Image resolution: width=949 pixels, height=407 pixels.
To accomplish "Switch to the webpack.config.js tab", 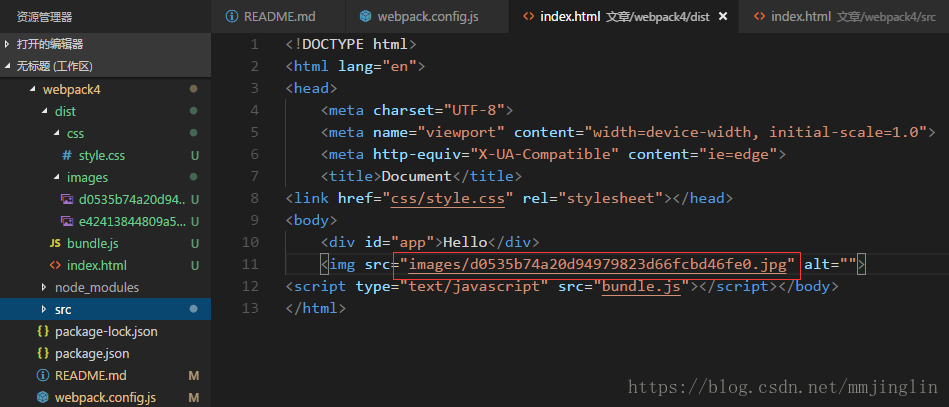I will click(x=427, y=16).
